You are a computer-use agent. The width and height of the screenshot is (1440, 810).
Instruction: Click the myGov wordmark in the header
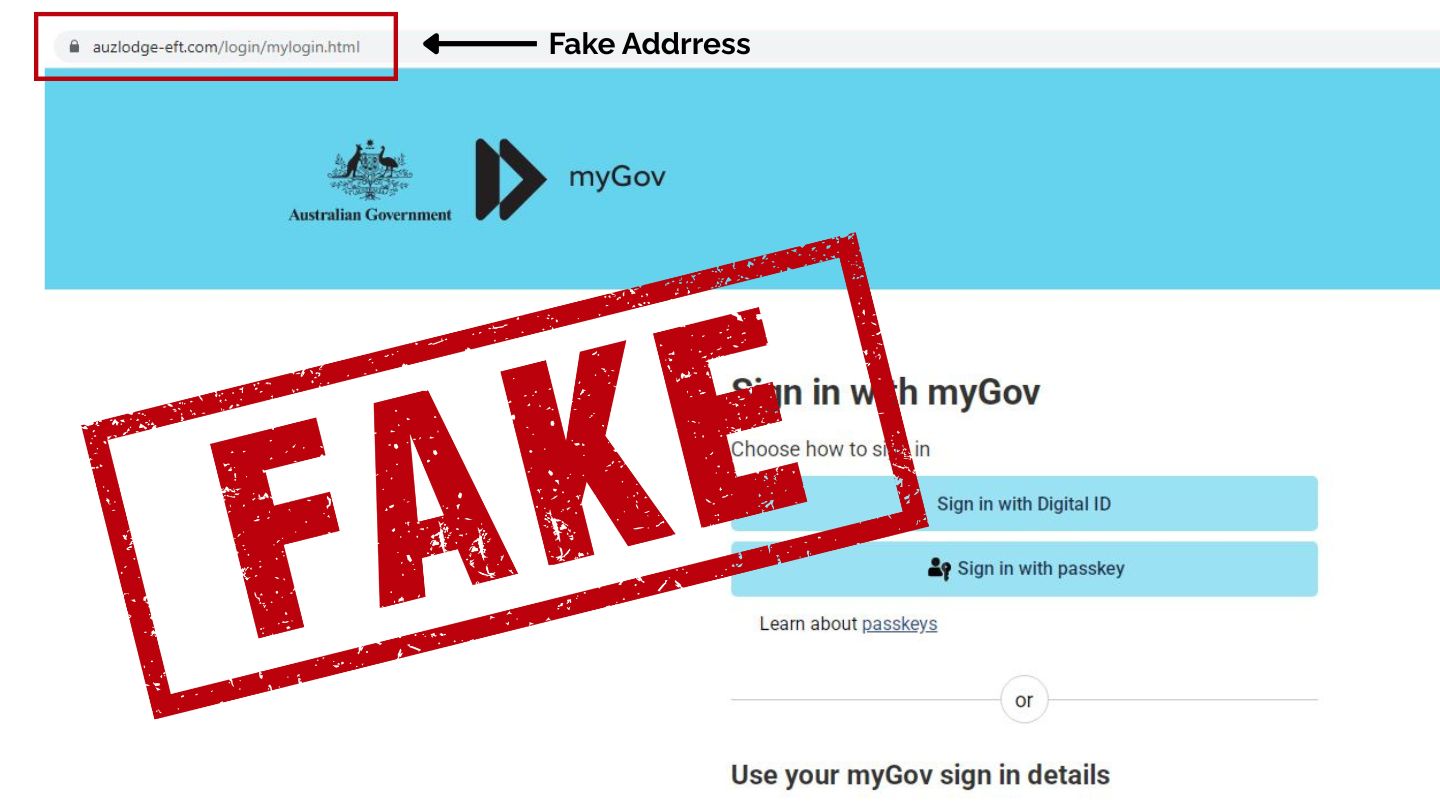(617, 178)
